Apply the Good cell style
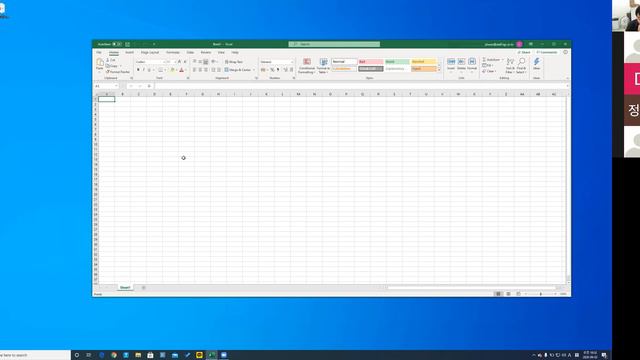Screen dimensions: 640x360 [397, 62]
